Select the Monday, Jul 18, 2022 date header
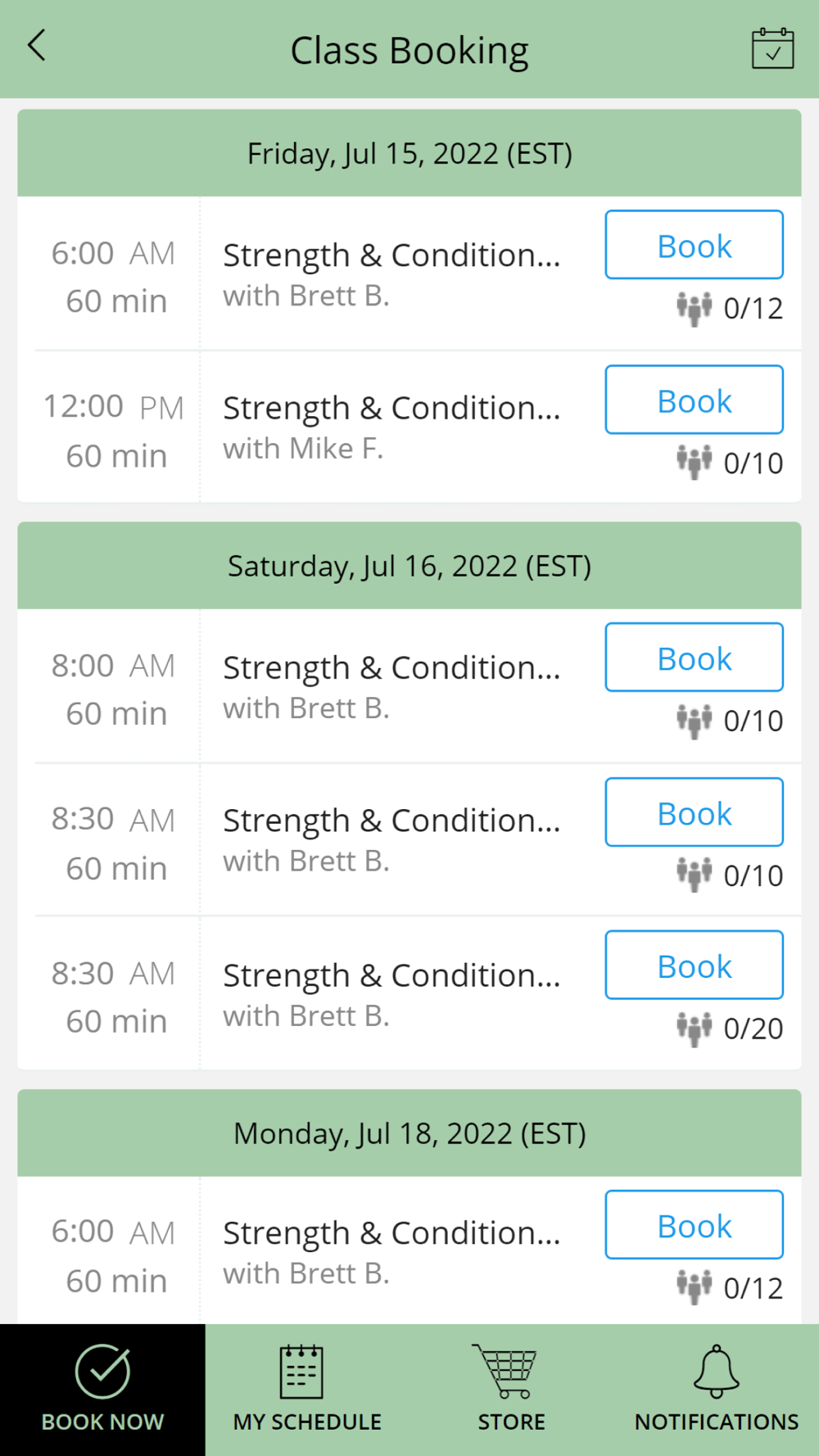This screenshot has width=819, height=1456. point(409,1133)
